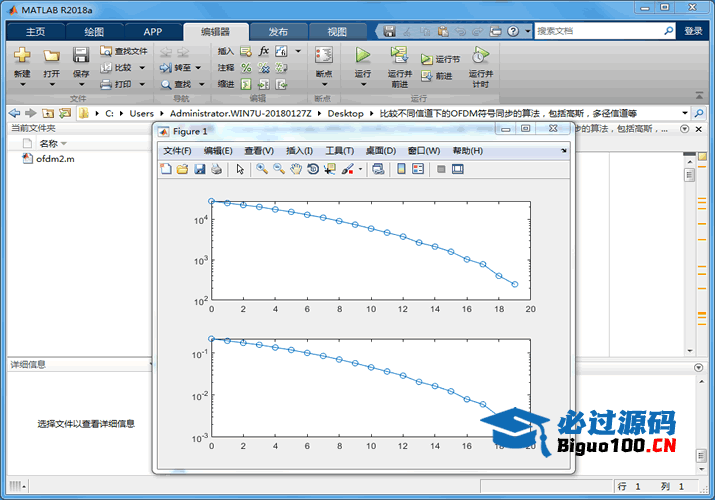Open Figure 1 Help (帮助) menu
Viewport: 715px width, 500px height.
(467, 151)
